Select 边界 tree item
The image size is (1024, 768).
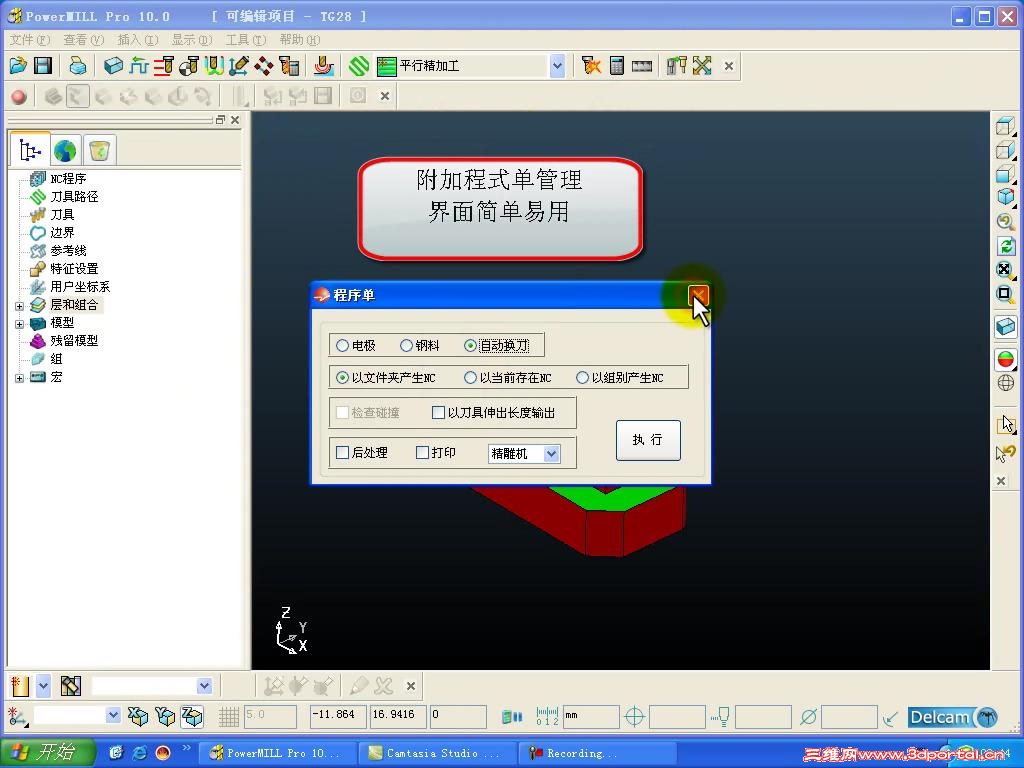62,232
